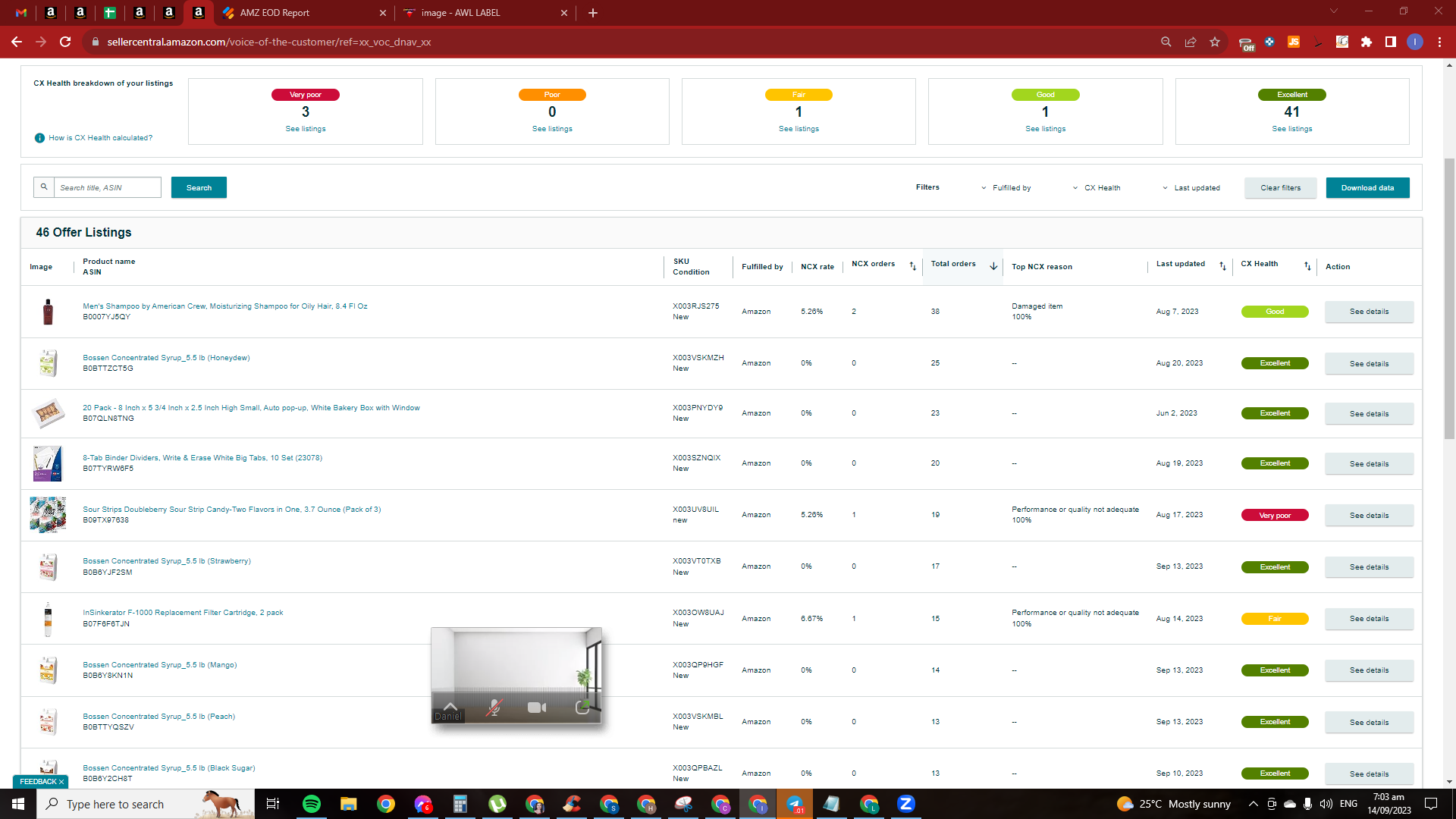The image size is (1456, 819).
Task: Expand the Fulfilled by filter dropdown
Action: click(1006, 188)
